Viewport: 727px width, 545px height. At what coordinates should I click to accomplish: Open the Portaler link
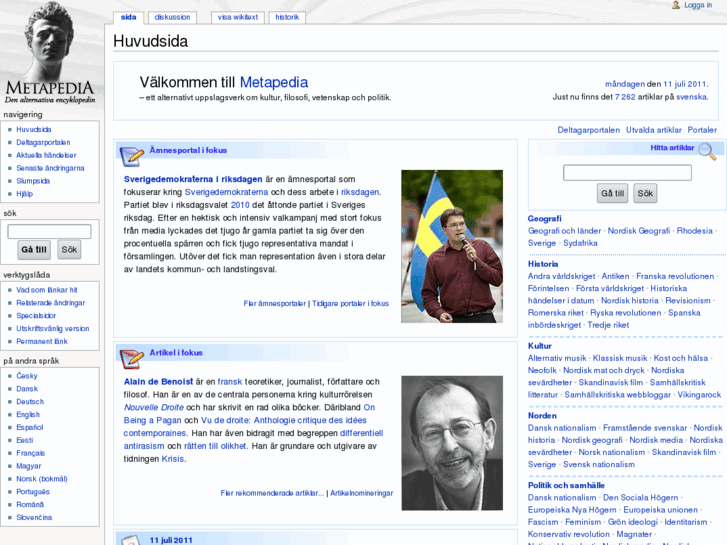(702, 130)
